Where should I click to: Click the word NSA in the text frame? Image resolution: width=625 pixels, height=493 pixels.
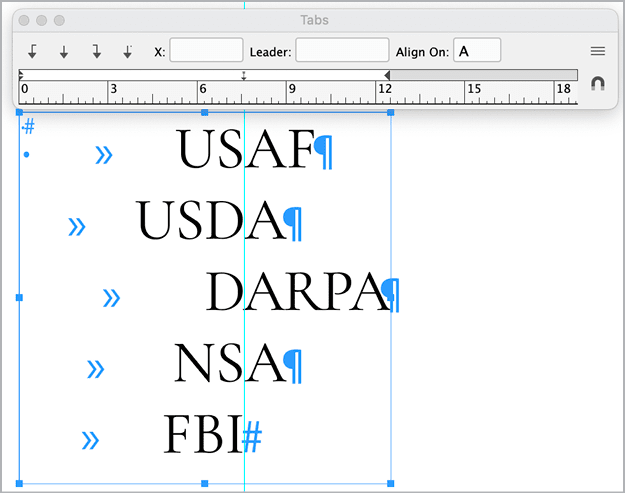pos(230,363)
